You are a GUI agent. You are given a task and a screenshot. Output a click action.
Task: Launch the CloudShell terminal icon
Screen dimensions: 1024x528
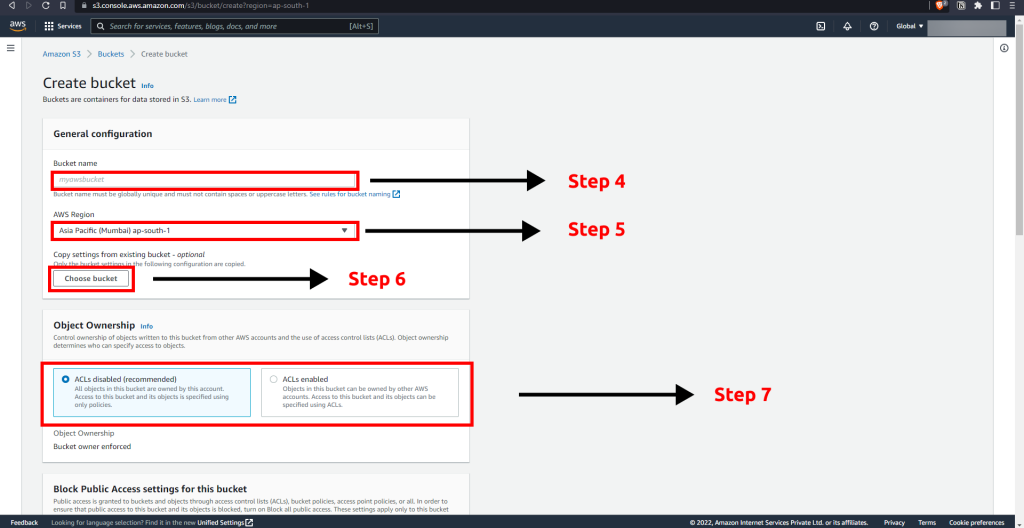tap(821, 26)
